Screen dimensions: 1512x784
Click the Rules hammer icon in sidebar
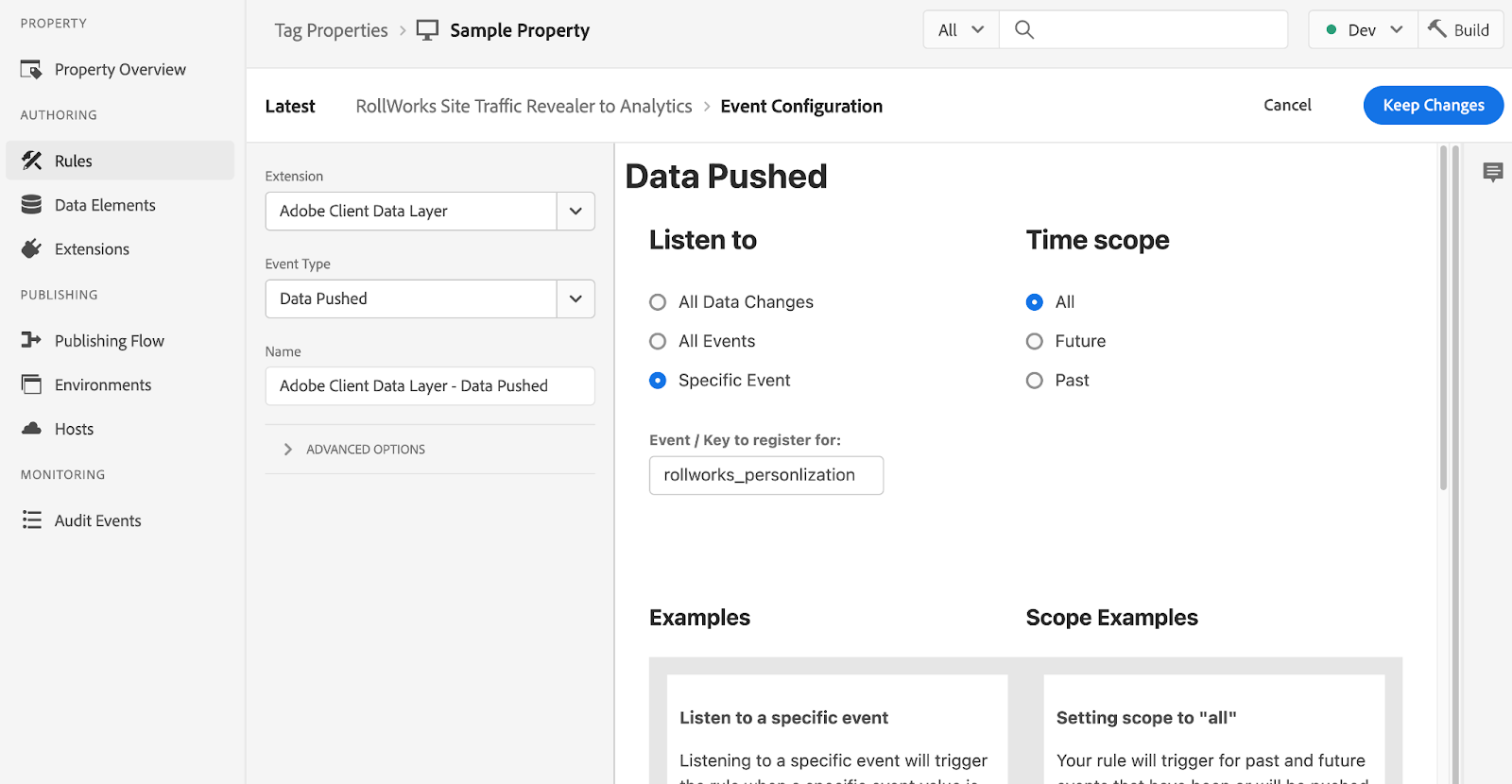coord(32,161)
